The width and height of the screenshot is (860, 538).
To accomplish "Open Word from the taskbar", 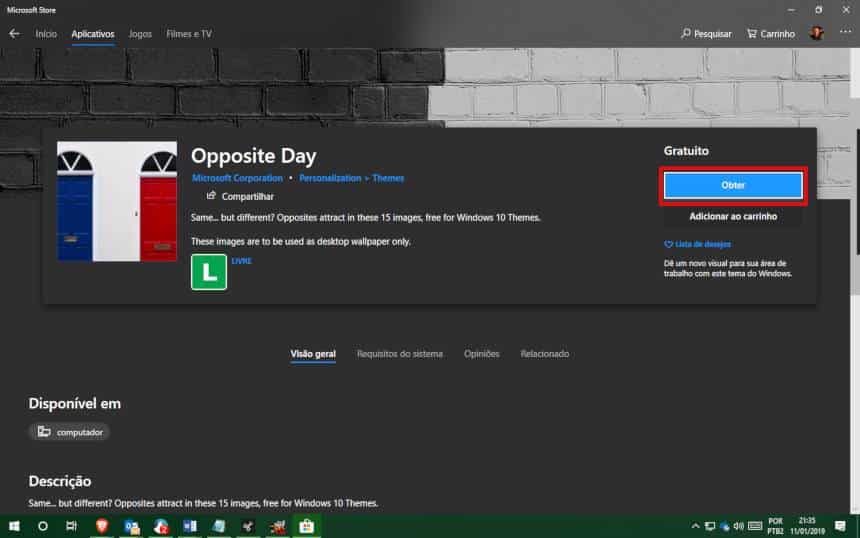I will (x=190, y=526).
